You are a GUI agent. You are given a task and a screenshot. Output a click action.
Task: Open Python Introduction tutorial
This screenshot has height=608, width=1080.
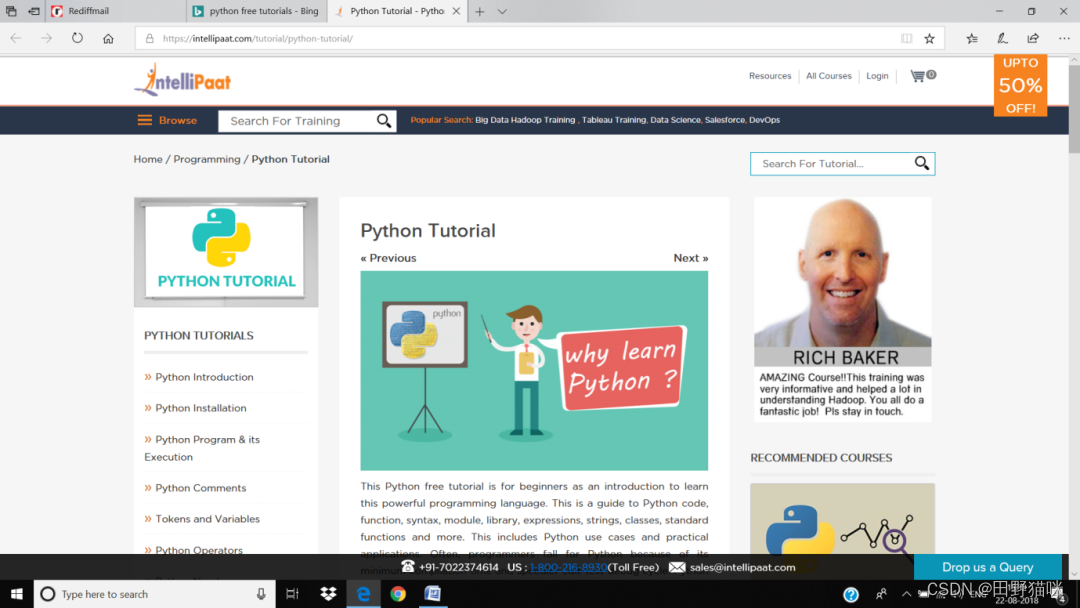(204, 377)
